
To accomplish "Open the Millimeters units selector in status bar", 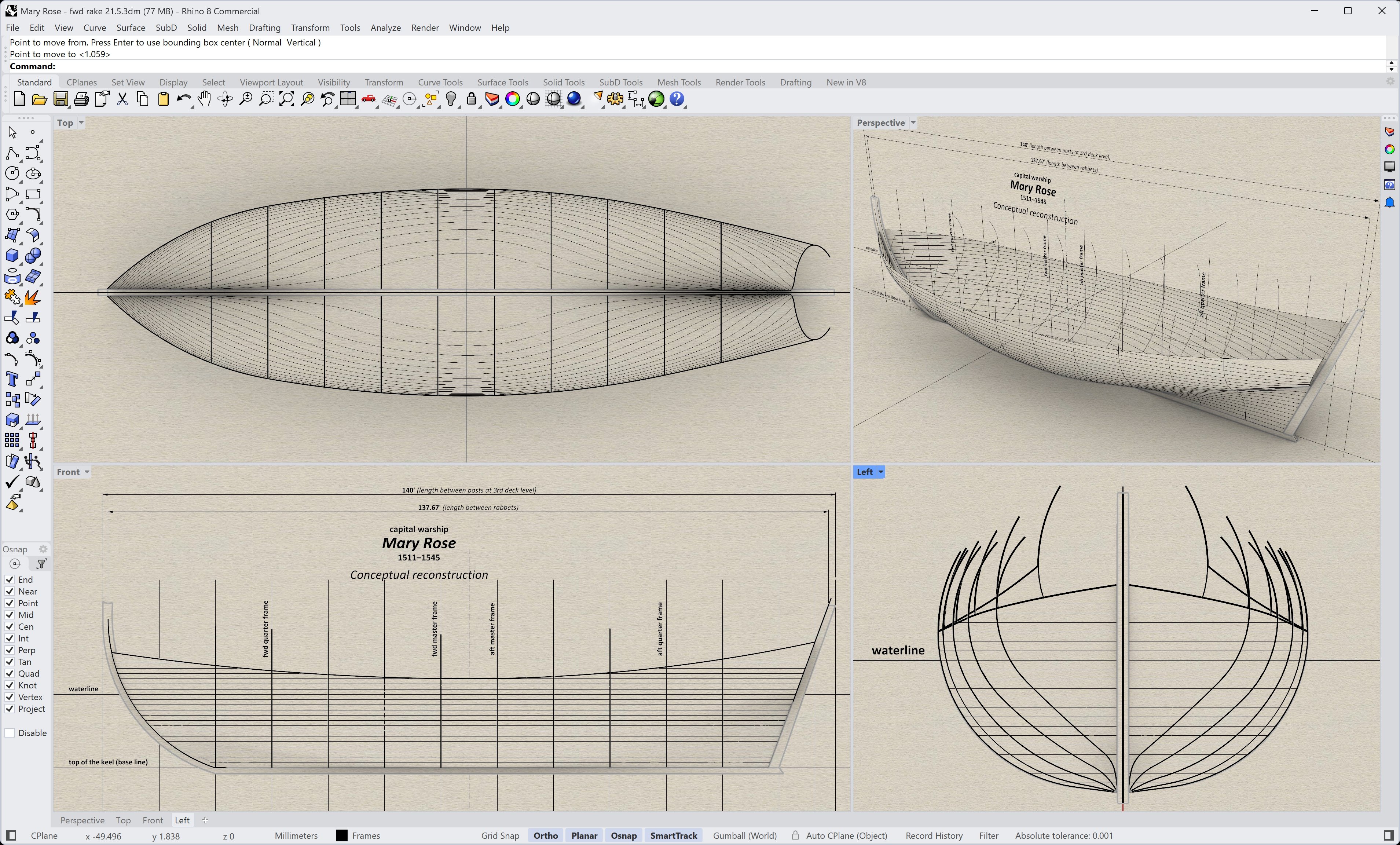I will [296, 836].
